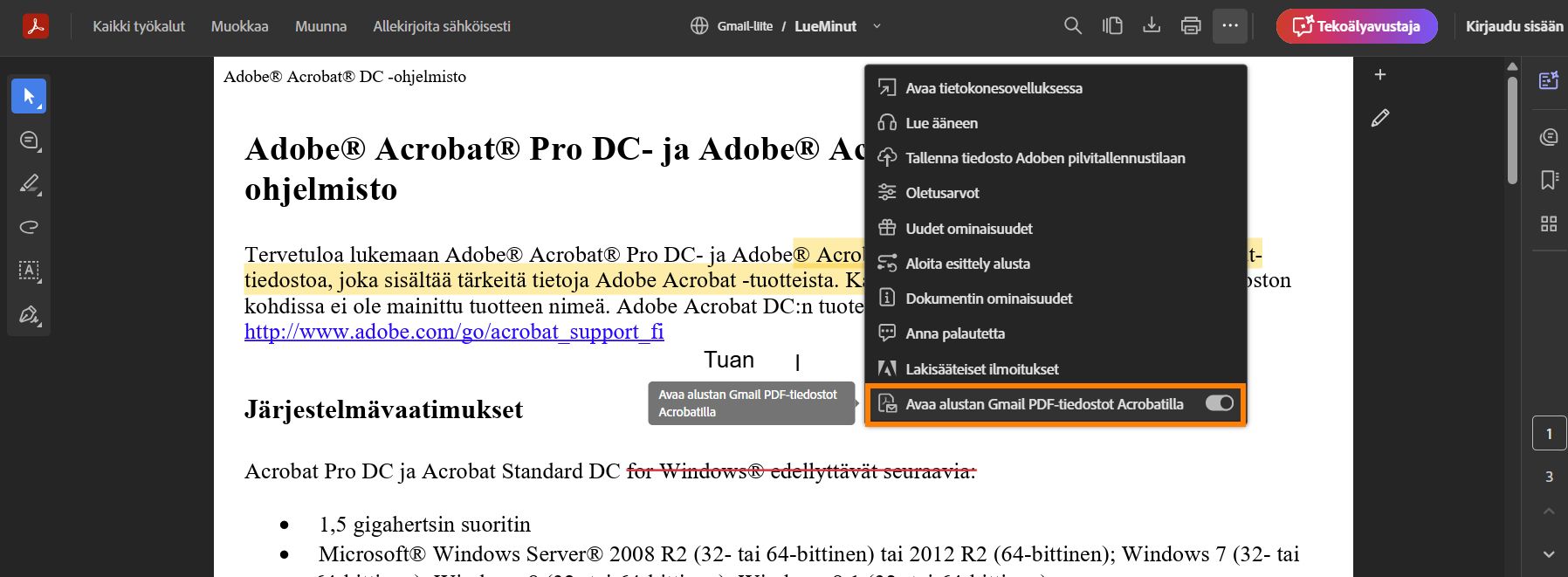Click the 'Tekoälyavustaja' button
The width and height of the screenshot is (1568, 577).
coord(1357,26)
